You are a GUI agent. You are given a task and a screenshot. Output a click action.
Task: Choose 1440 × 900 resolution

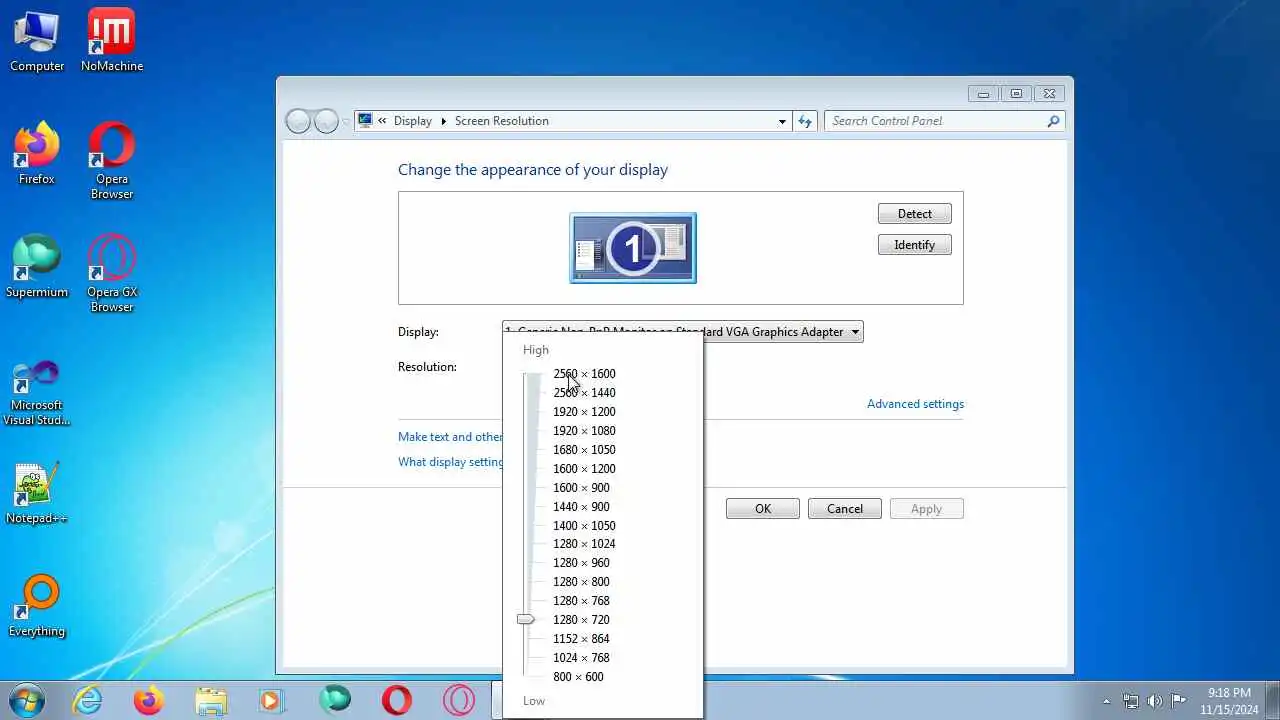coord(581,507)
